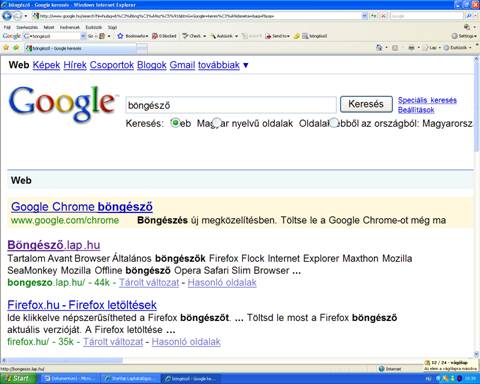Click the Add to Favorites icon
Viewport: 480px width, 384px height.
[x=16, y=48]
